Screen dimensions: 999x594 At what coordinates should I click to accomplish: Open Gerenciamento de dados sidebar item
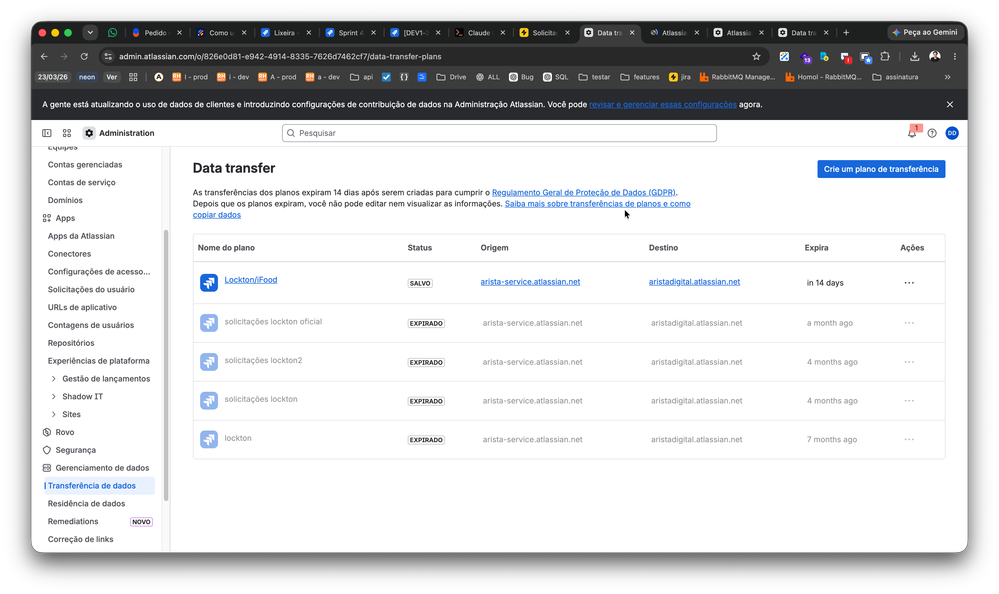102,468
